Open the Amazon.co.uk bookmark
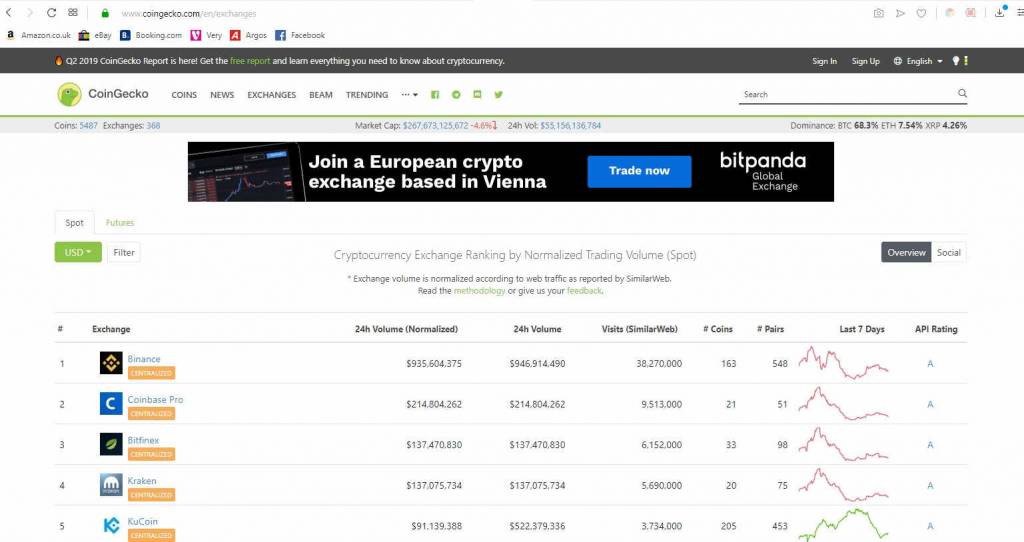 [x=39, y=35]
